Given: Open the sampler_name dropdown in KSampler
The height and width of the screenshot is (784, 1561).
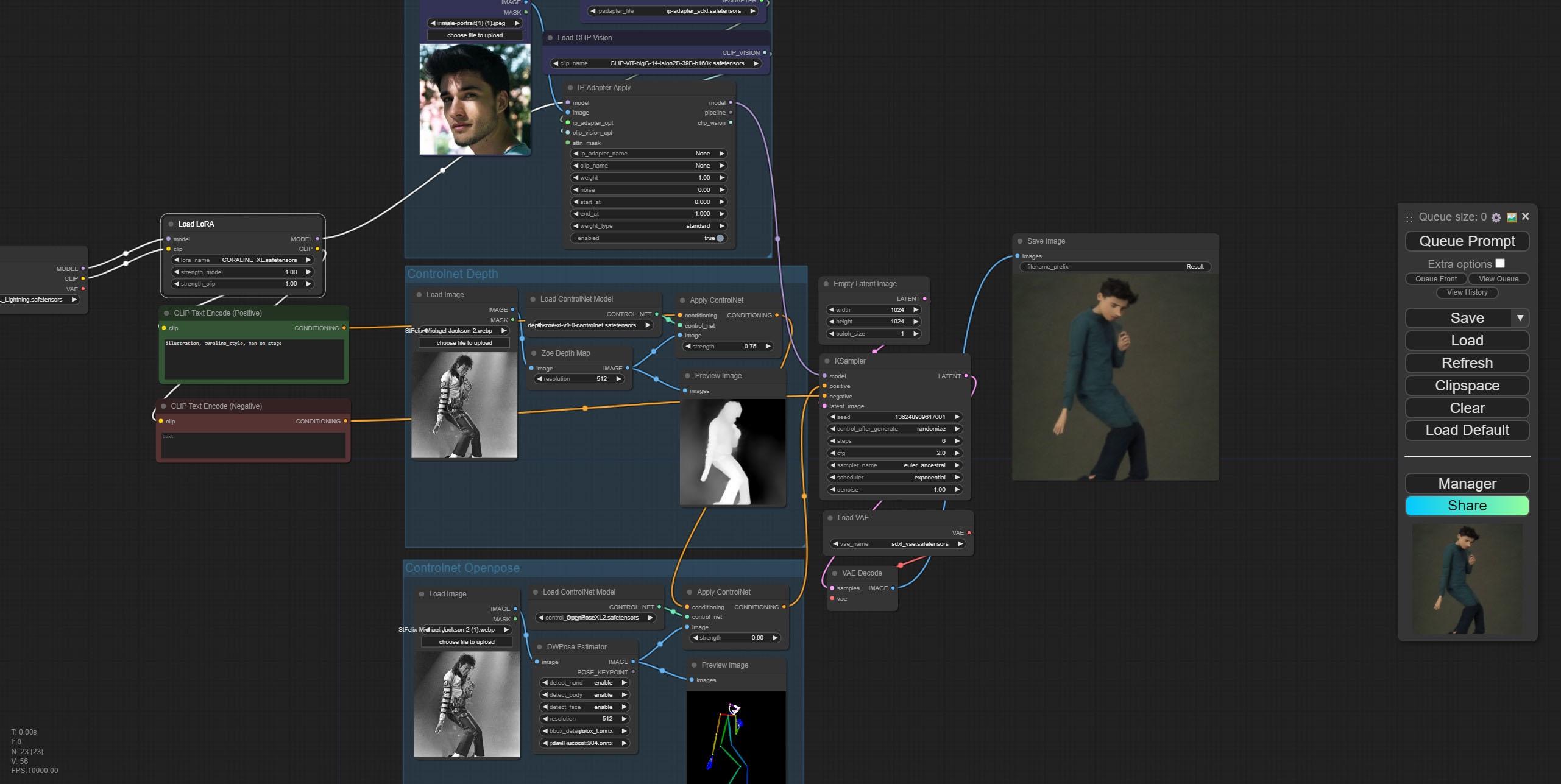Looking at the screenshot, I should point(894,465).
